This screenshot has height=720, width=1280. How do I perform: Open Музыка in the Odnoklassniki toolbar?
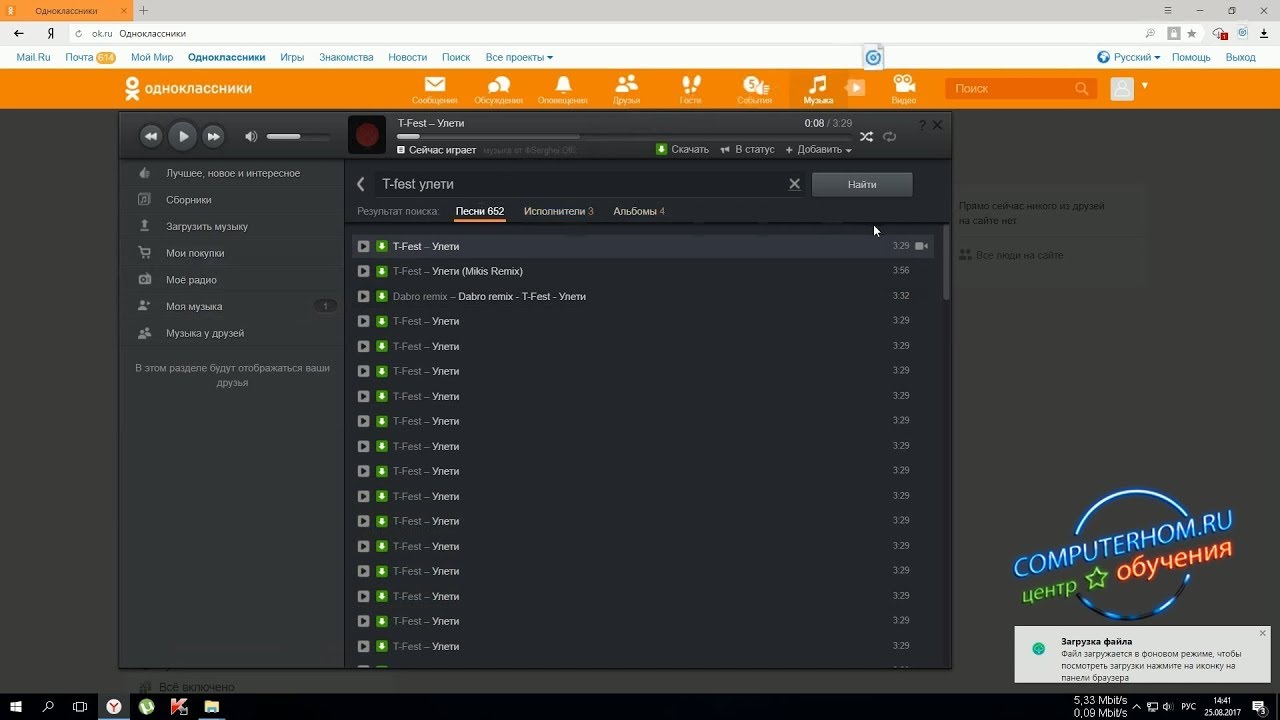coord(818,89)
